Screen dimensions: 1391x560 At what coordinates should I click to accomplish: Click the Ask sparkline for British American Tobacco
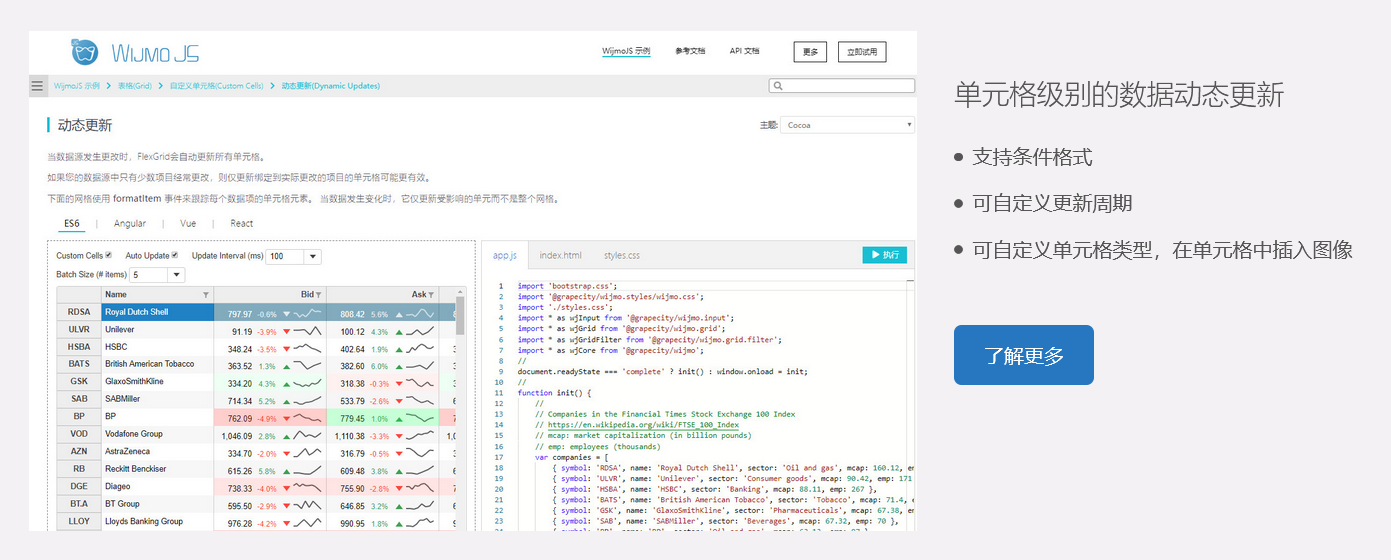(x=421, y=365)
